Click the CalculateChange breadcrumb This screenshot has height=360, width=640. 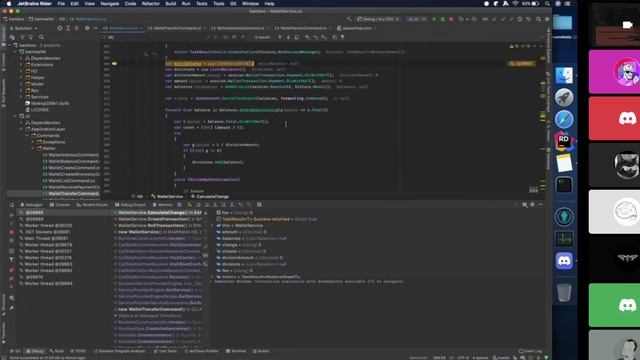pyautogui.click(x=210, y=197)
